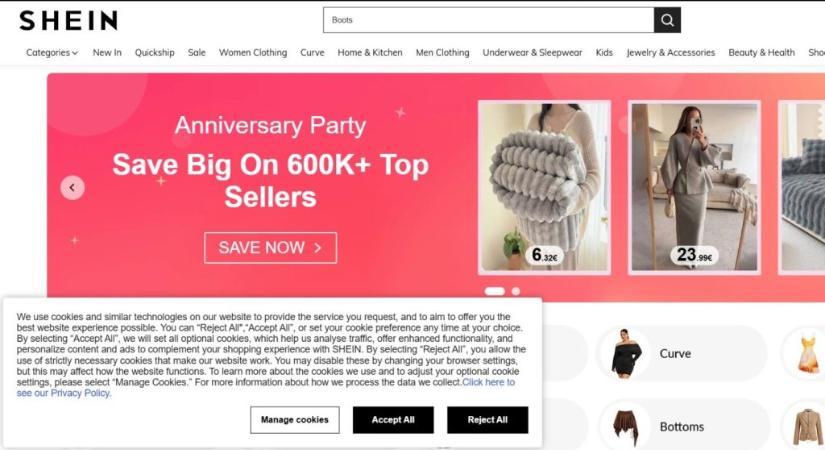Open the SHEIN logo homepage
Screen dimensions: 825x450
point(68,21)
